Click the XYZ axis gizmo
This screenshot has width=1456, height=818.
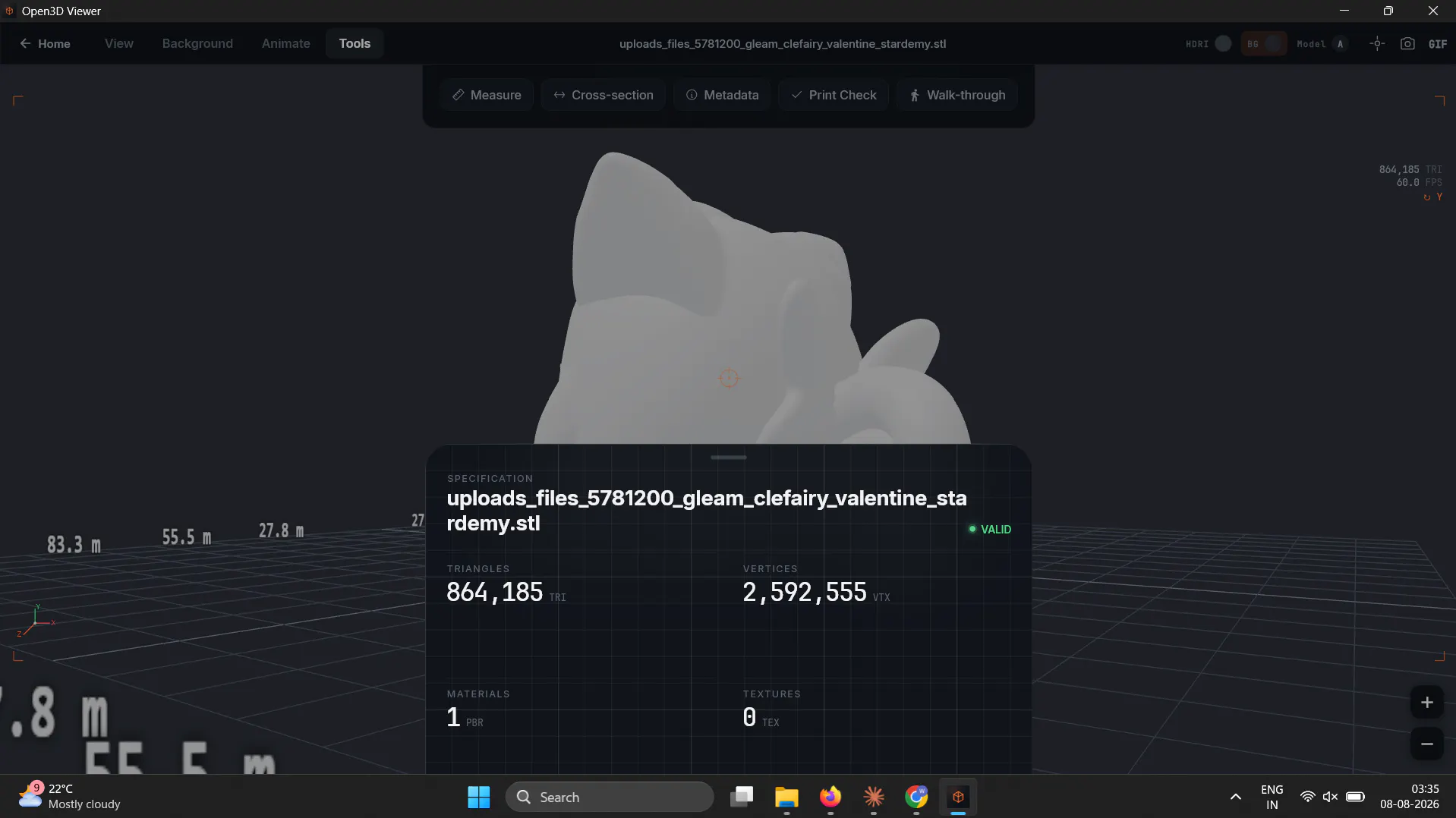tap(35, 621)
